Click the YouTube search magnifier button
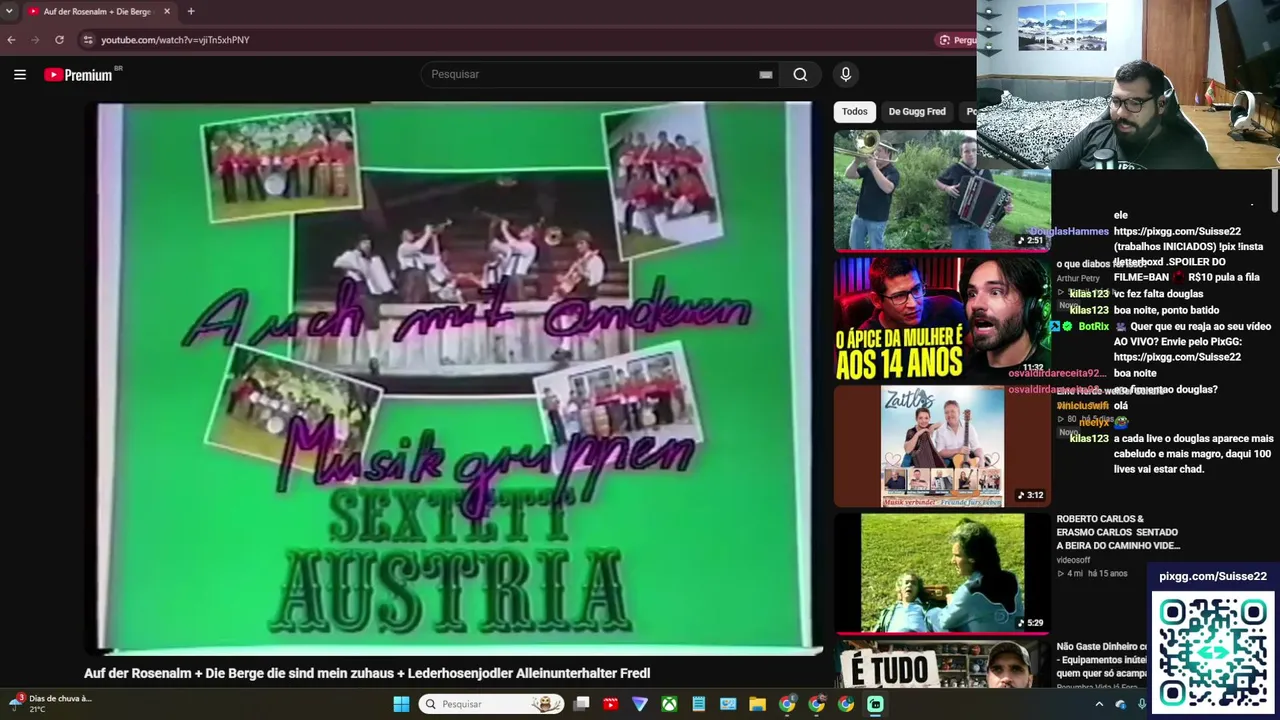 (x=800, y=74)
